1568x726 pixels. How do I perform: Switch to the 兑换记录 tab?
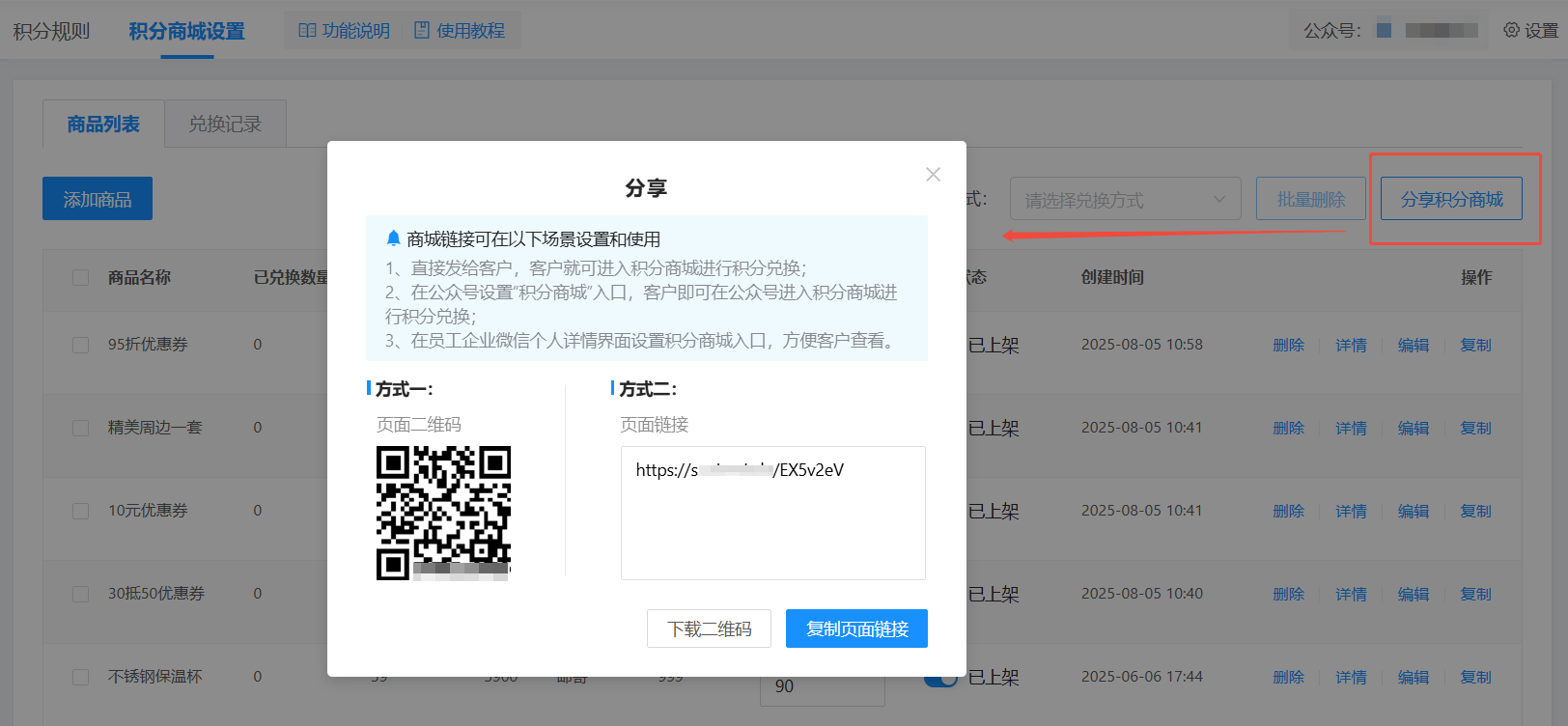225,125
